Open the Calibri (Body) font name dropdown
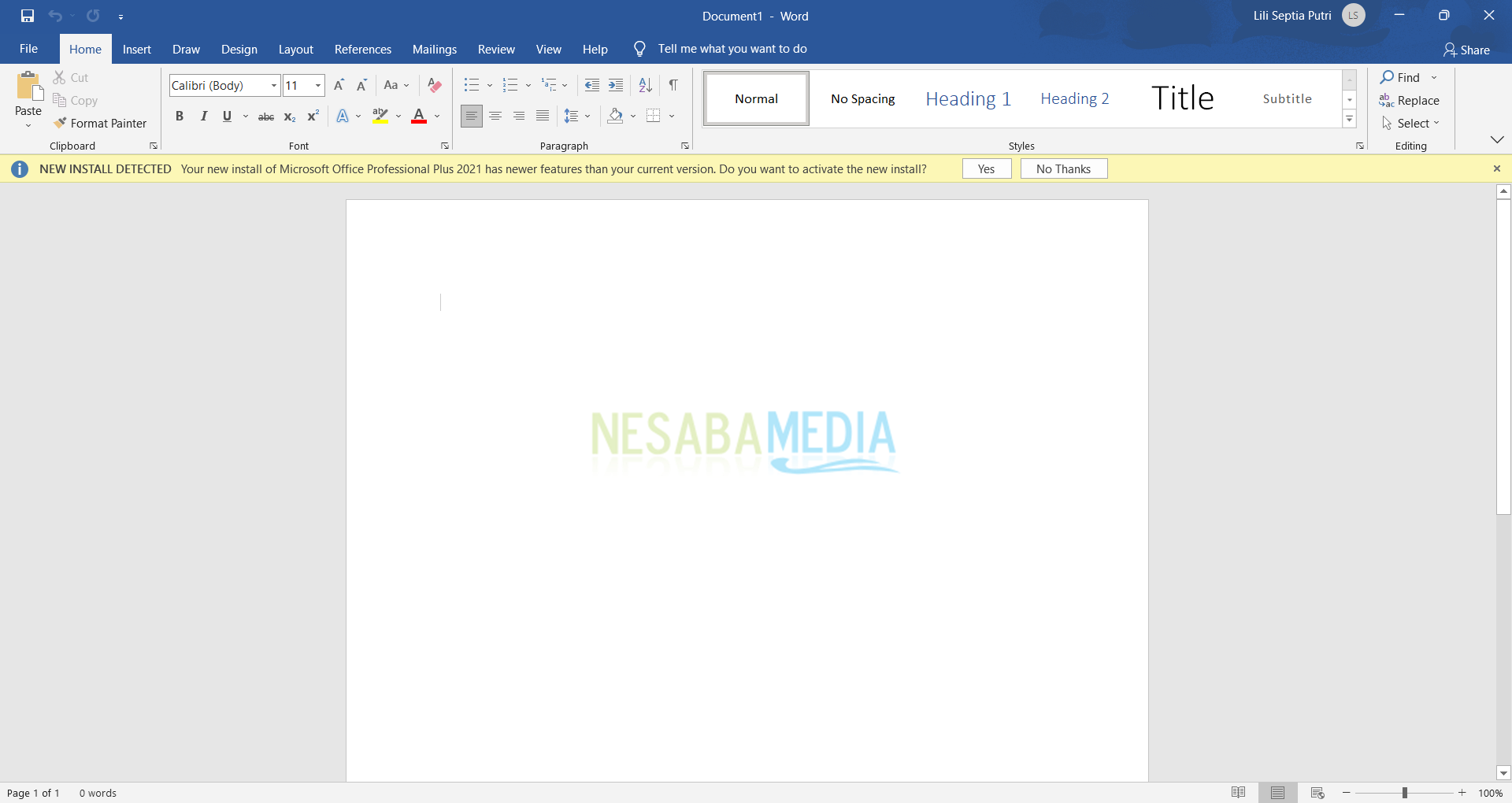This screenshot has height=803, width=1512. [274, 85]
